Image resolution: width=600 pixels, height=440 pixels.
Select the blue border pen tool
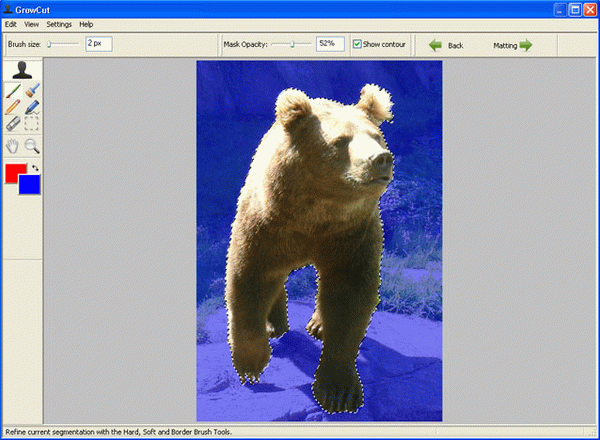[x=32, y=108]
